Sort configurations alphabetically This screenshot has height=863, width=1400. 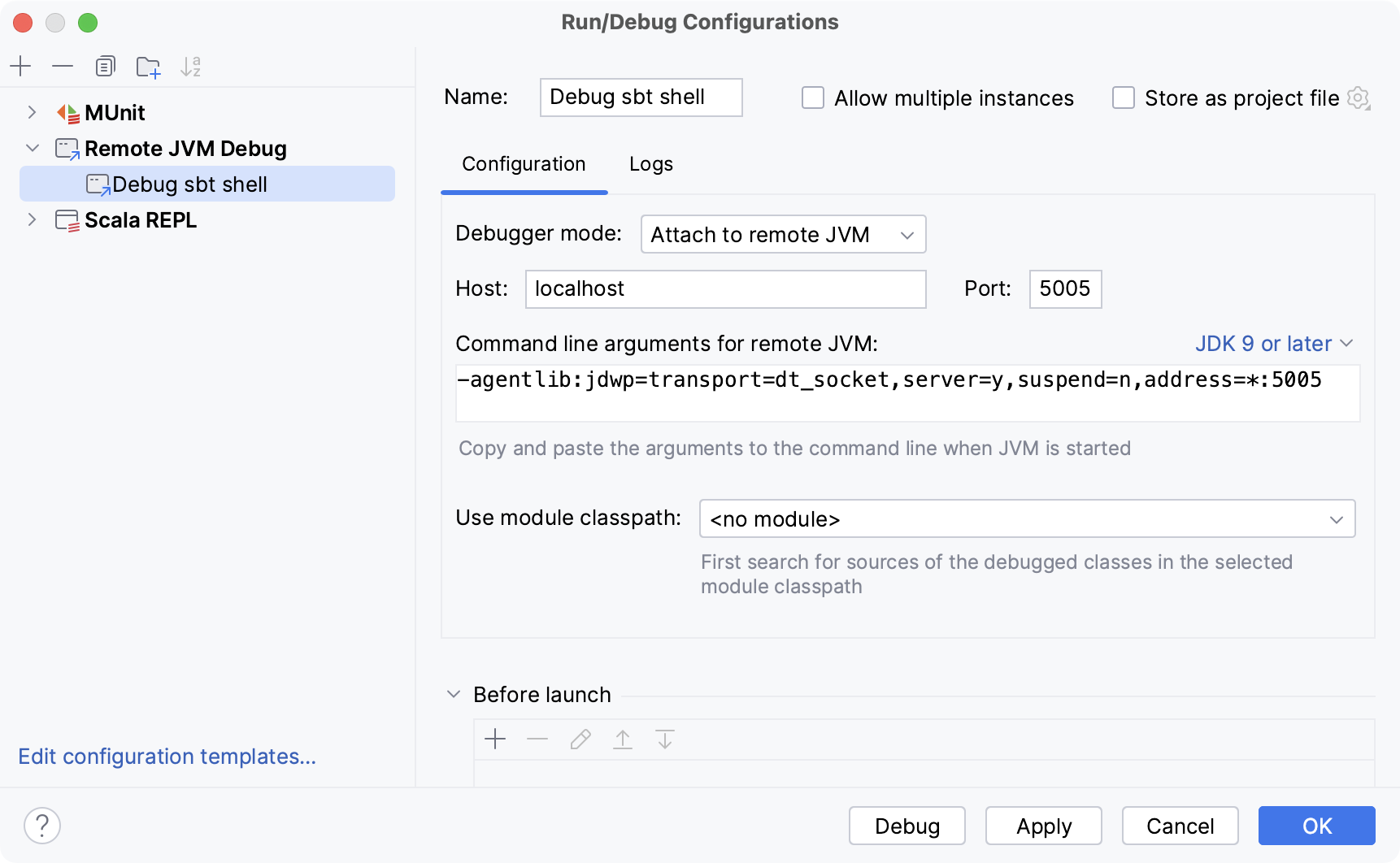190,66
